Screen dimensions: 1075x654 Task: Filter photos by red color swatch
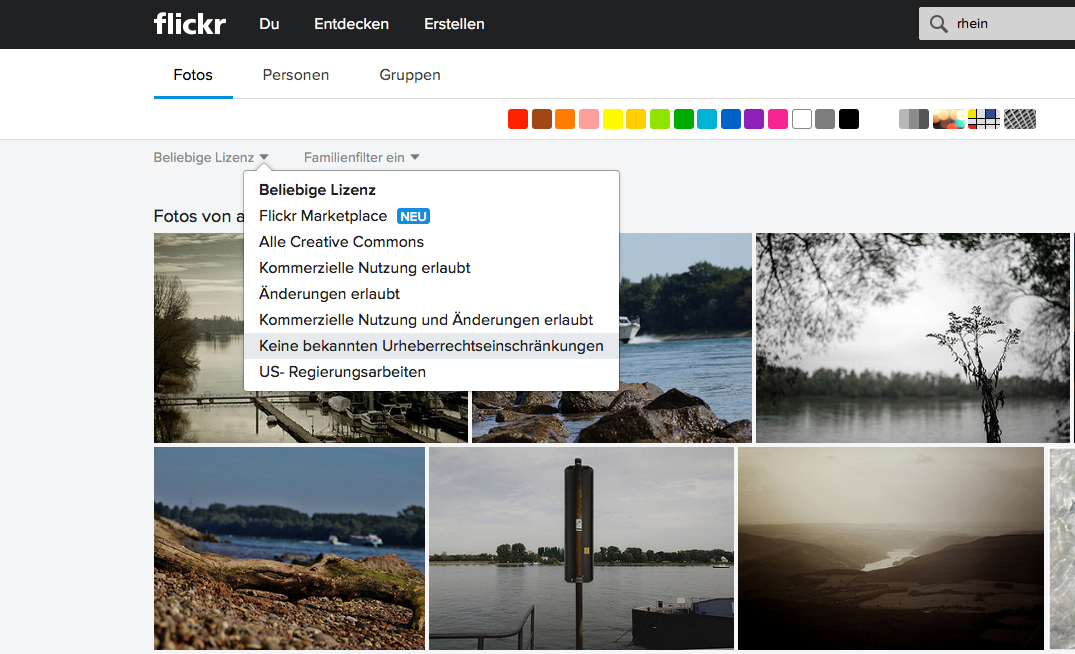[518, 119]
